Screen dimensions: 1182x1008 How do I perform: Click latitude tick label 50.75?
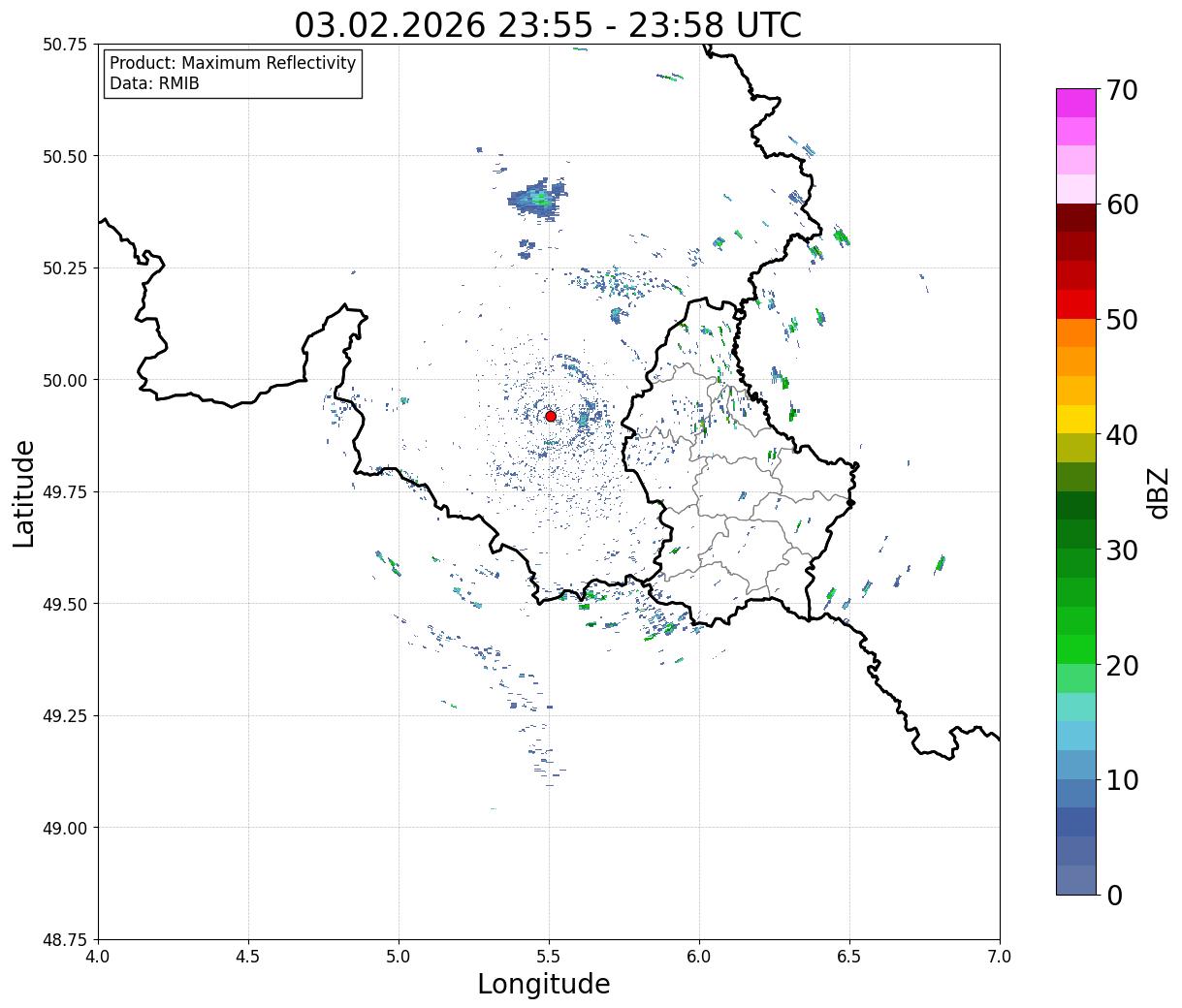coord(65,45)
